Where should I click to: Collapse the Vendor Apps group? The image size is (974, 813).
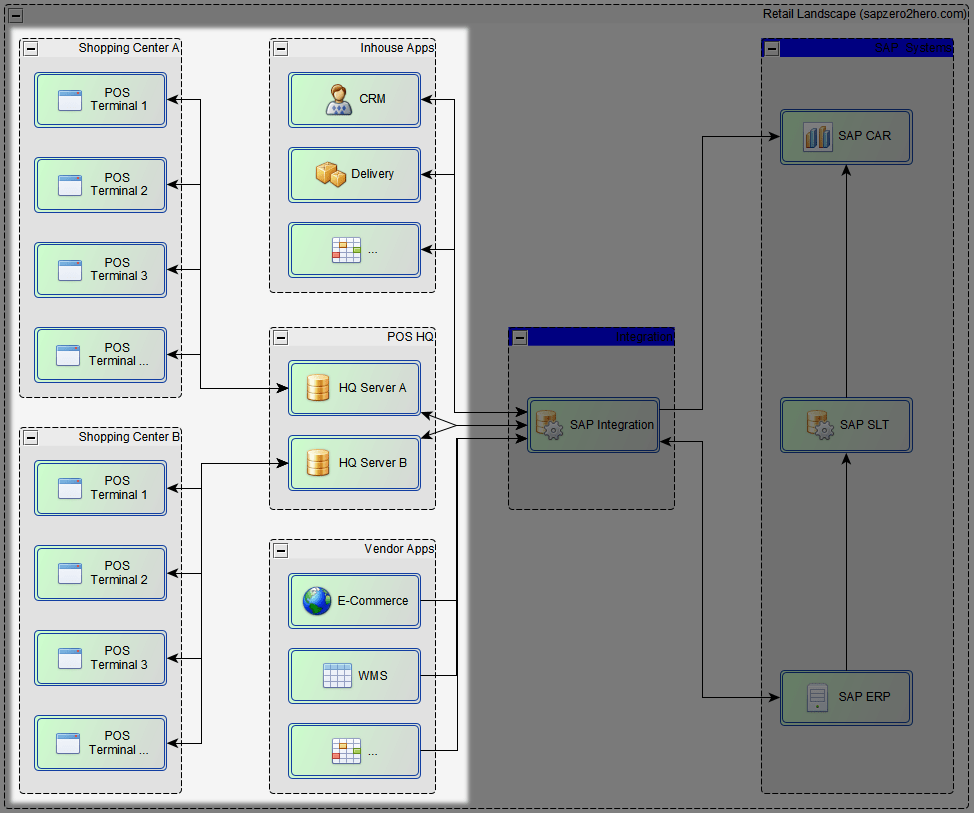pyautogui.click(x=281, y=549)
